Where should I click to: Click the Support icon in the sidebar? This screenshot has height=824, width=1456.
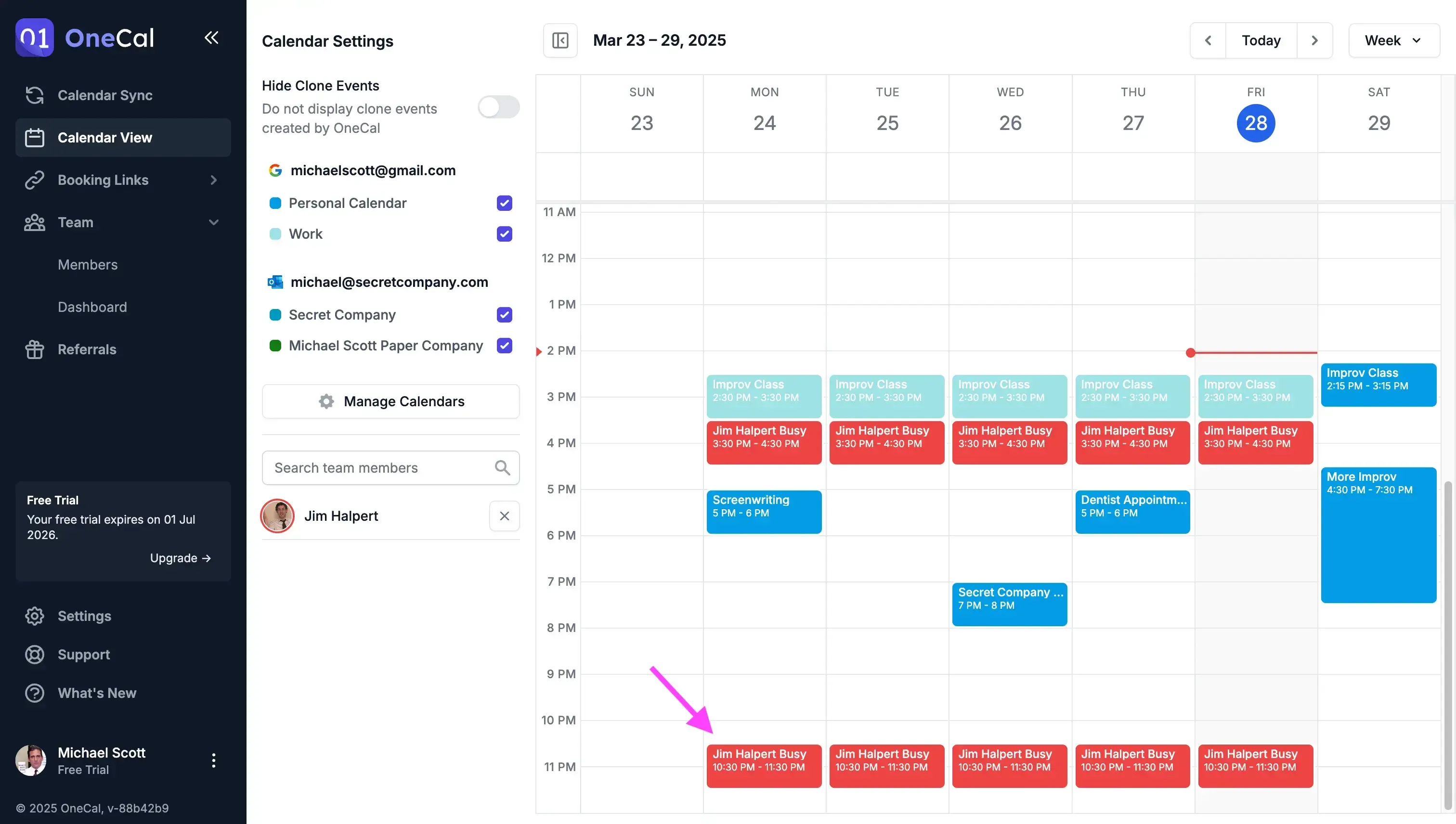(x=35, y=654)
